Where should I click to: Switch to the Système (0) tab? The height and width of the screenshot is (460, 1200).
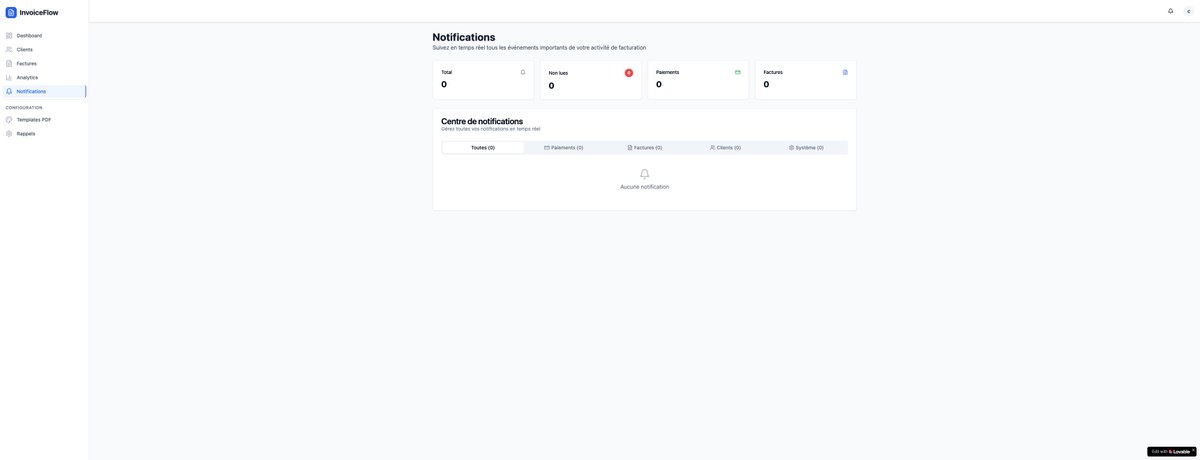click(806, 147)
